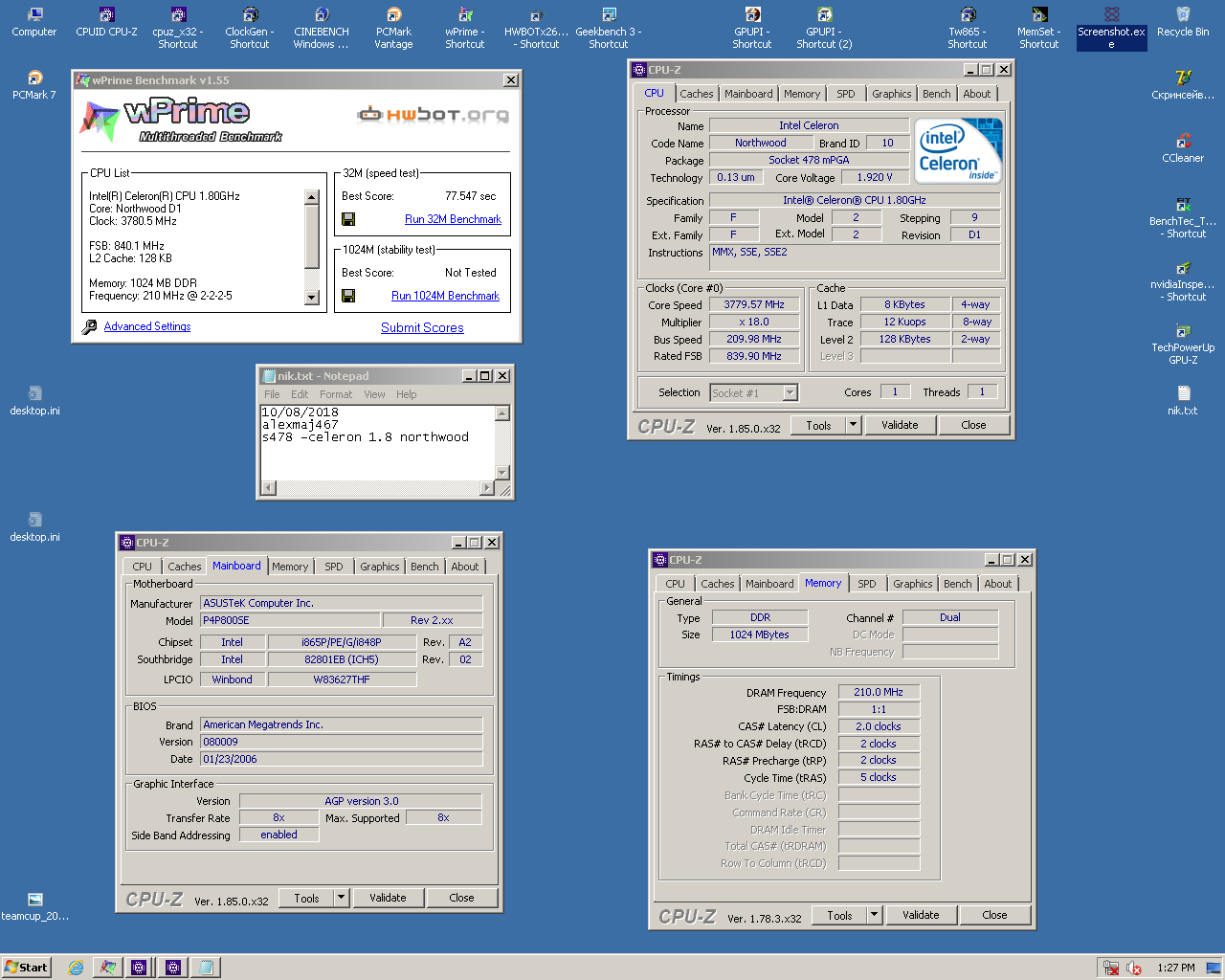Click Validate in top CPU-Z window
Viewport: 1225px width, 980px height.
900,425
